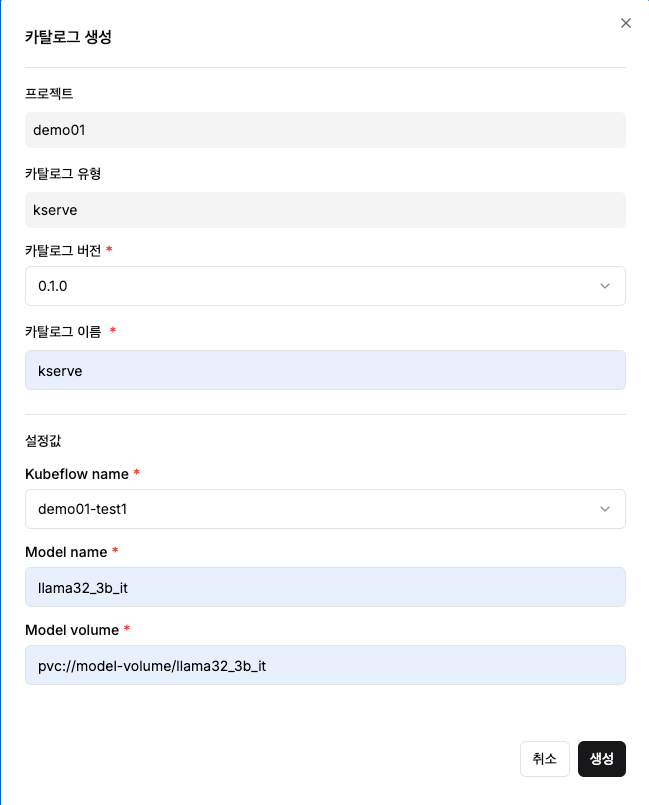
Task: Click the 설정값 section heading
Action: coord(43,440)
